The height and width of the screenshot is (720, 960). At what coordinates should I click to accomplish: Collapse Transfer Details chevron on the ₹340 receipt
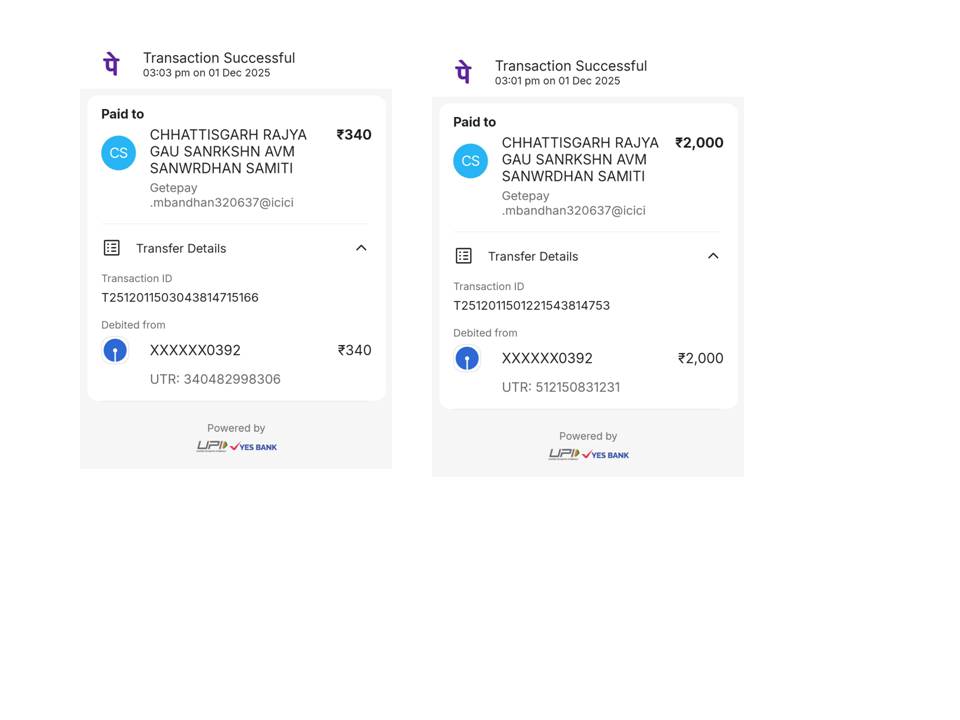coord(361,248)
